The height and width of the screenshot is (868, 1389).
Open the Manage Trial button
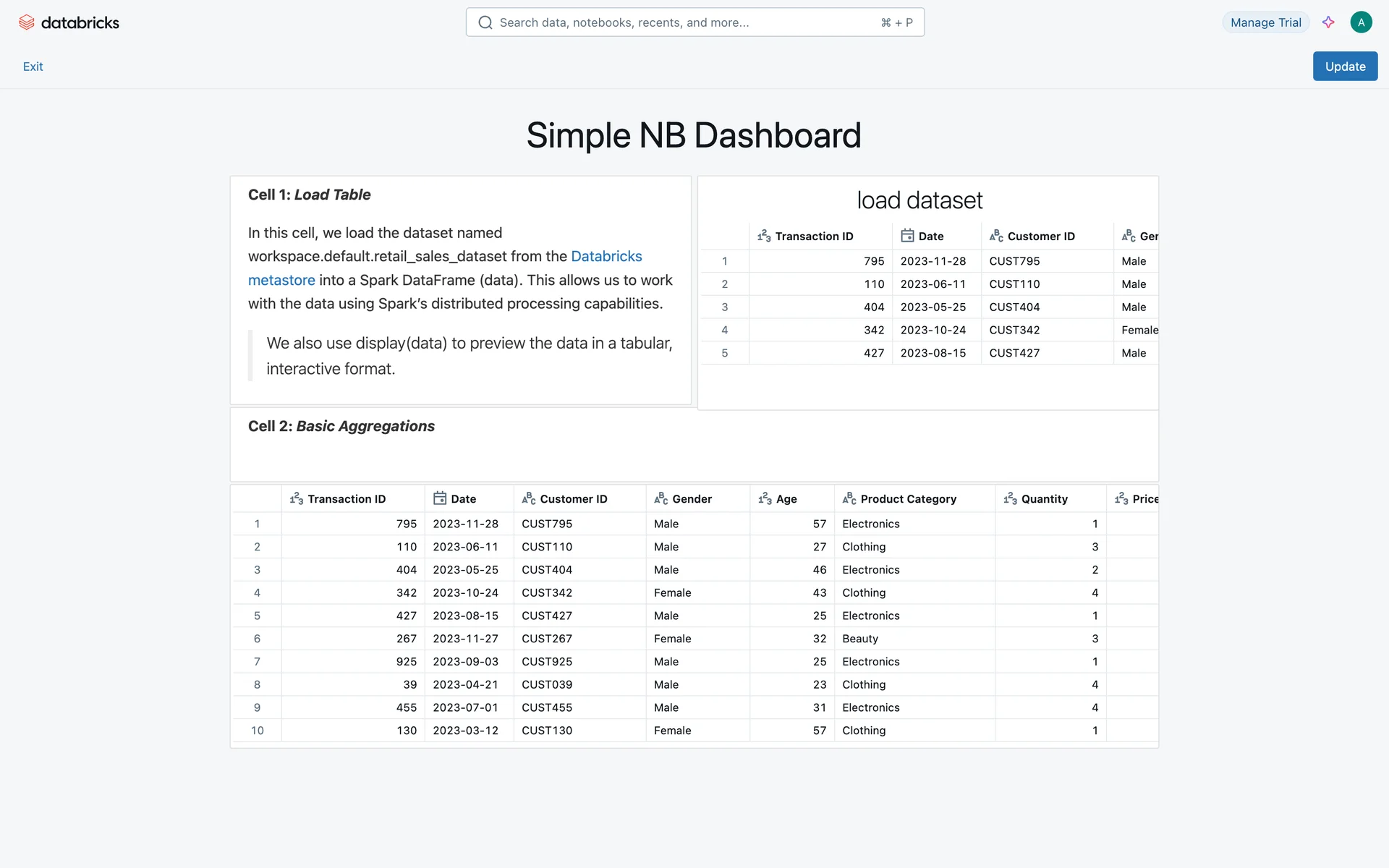1265,22
